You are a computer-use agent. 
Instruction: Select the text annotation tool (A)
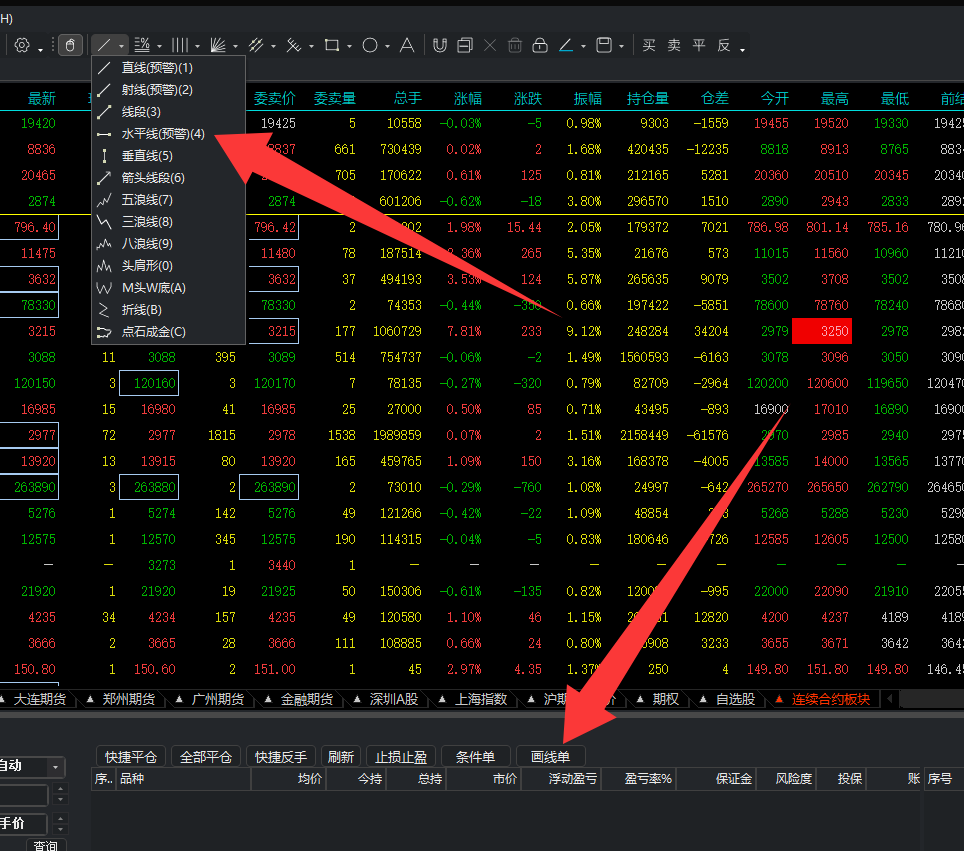coord(407,45)
